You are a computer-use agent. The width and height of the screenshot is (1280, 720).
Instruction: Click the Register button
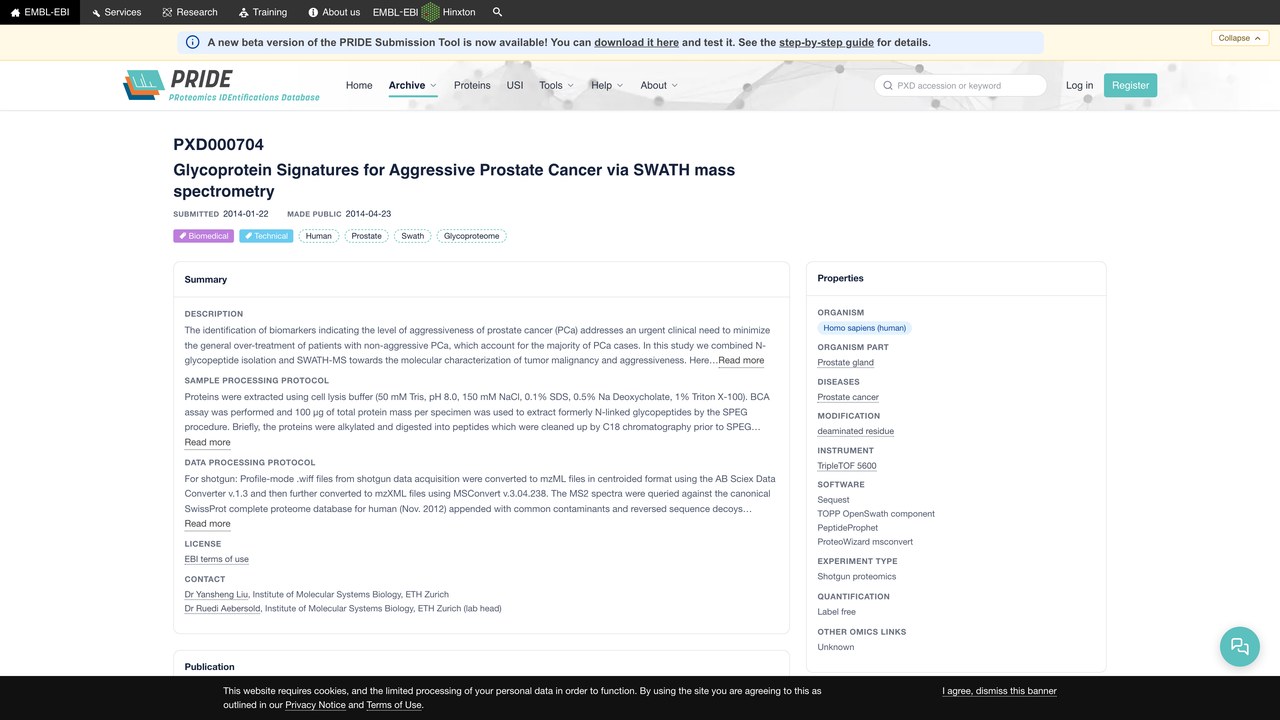1130,85
